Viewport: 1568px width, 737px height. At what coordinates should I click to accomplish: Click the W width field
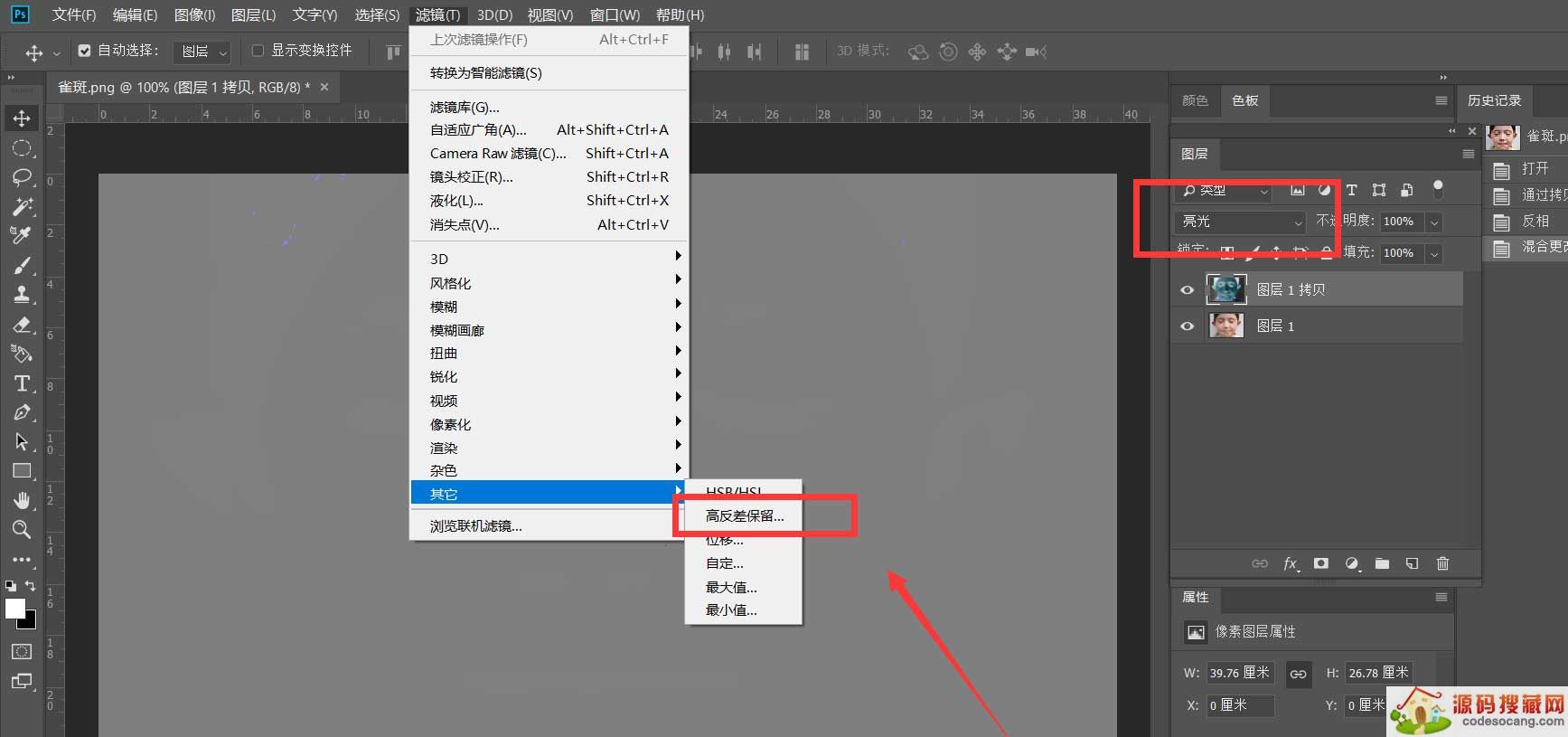[1240, 673]
